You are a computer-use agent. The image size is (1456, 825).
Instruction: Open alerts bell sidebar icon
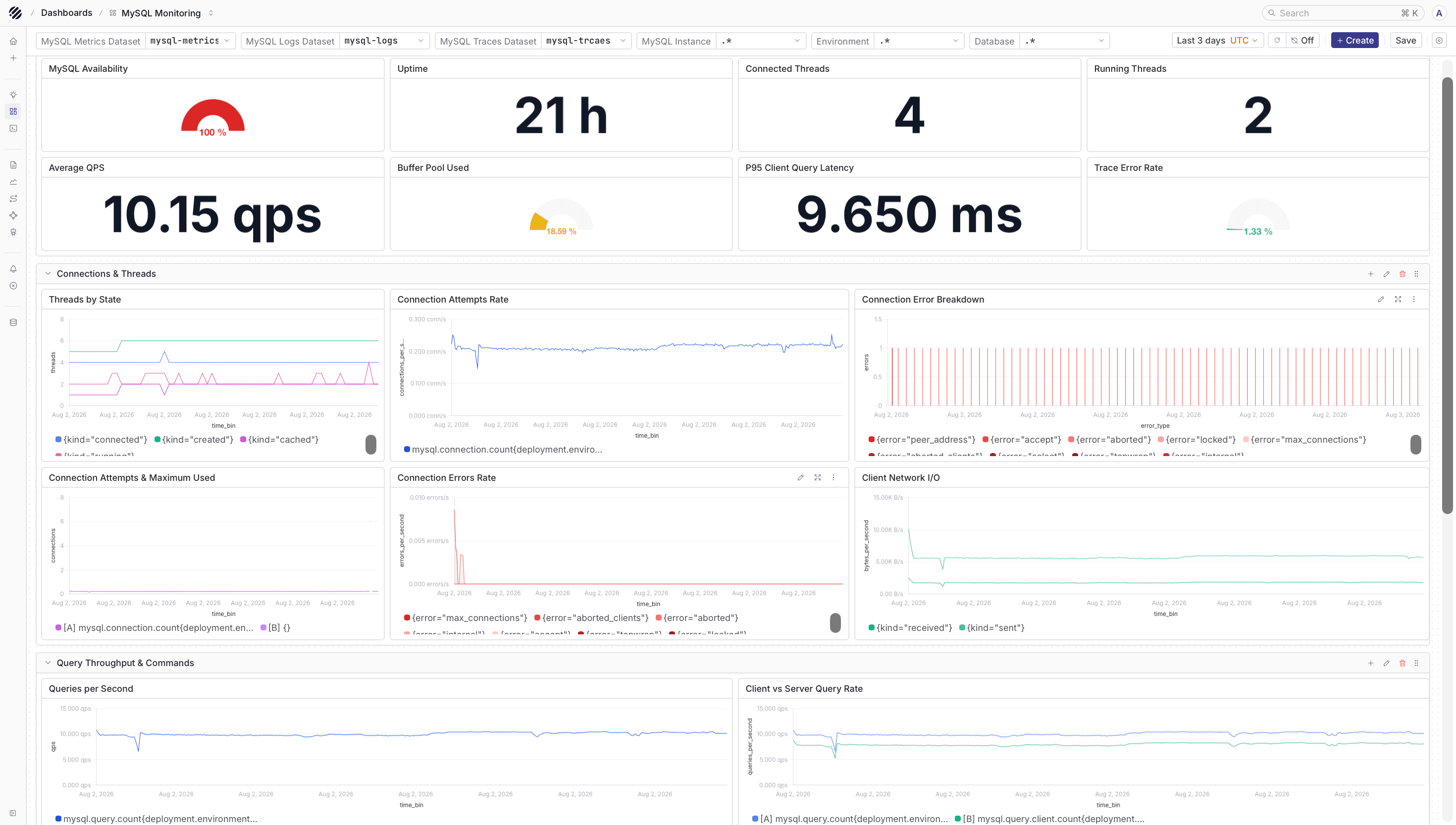click(13, 269)
